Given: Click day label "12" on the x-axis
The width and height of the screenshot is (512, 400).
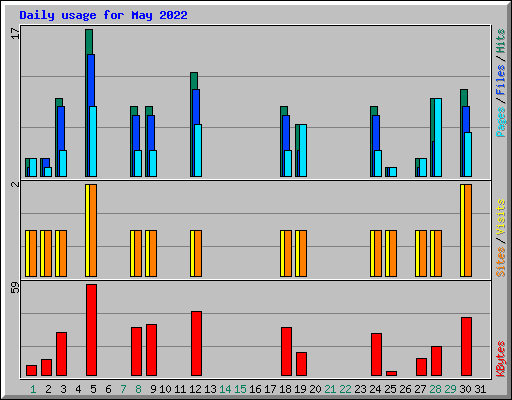Looking at the screenshot, I should [x=195, y=389].
